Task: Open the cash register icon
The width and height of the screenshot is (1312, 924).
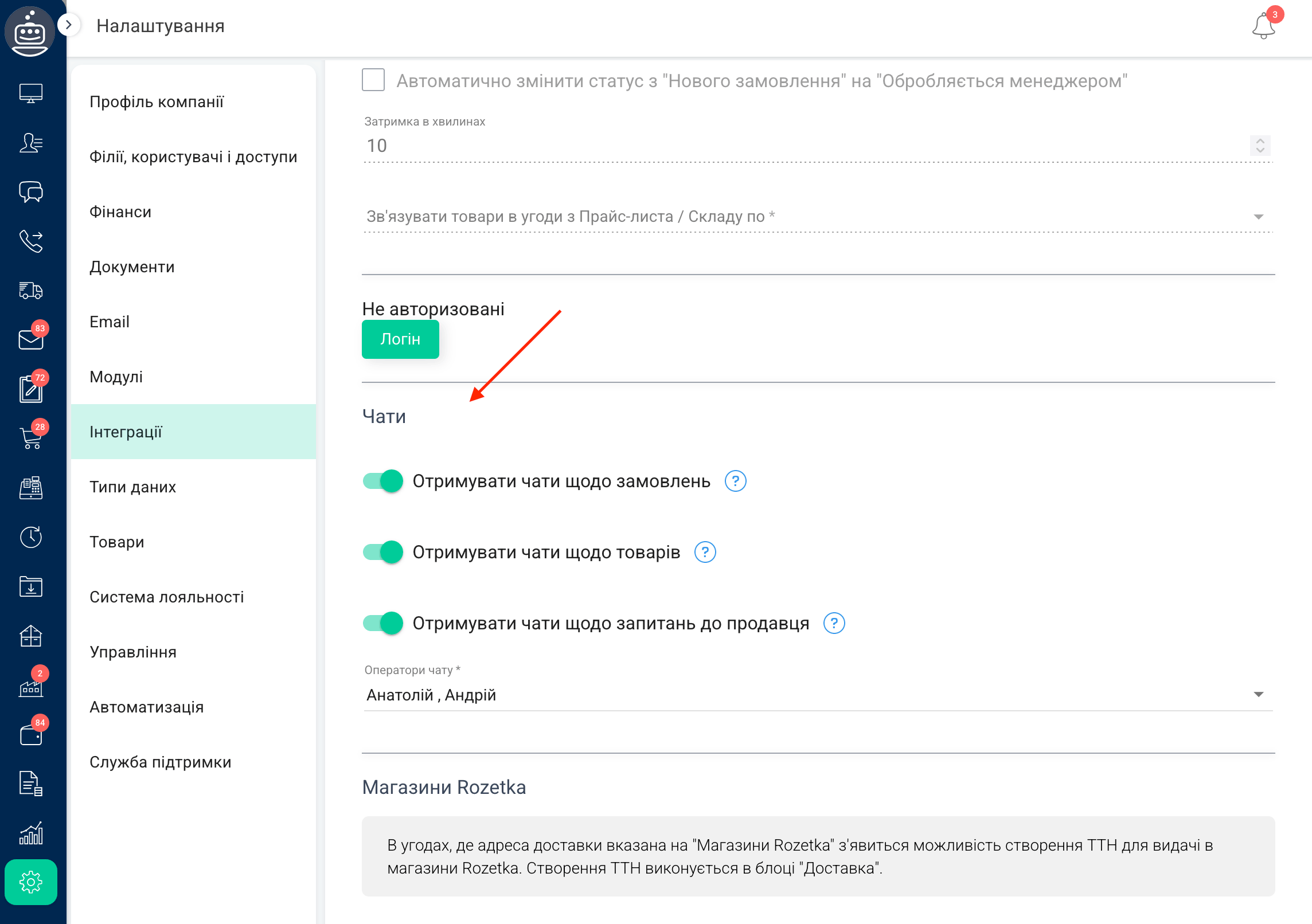Action: coord(31,488)
